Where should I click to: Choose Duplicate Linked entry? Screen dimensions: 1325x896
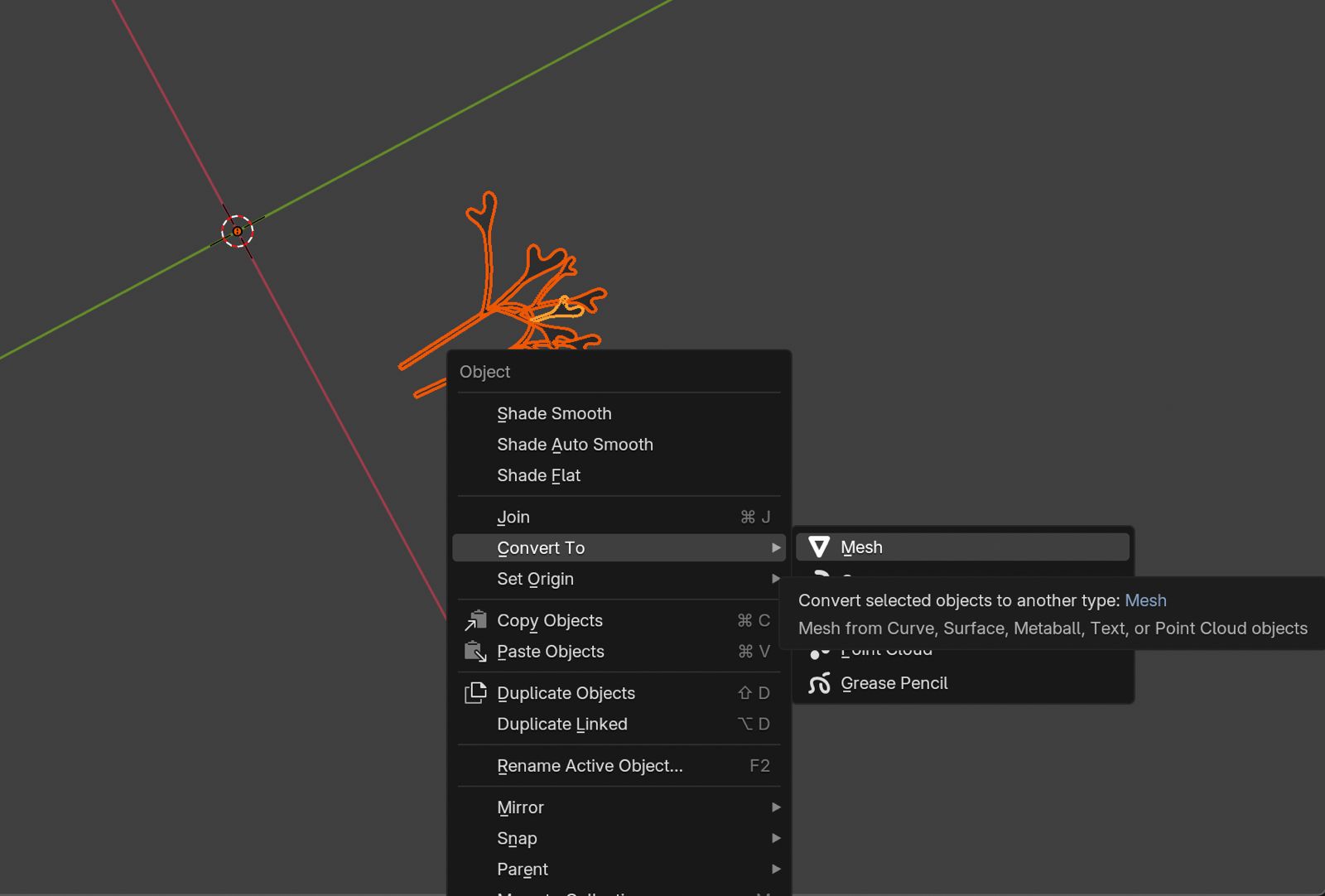562,724
